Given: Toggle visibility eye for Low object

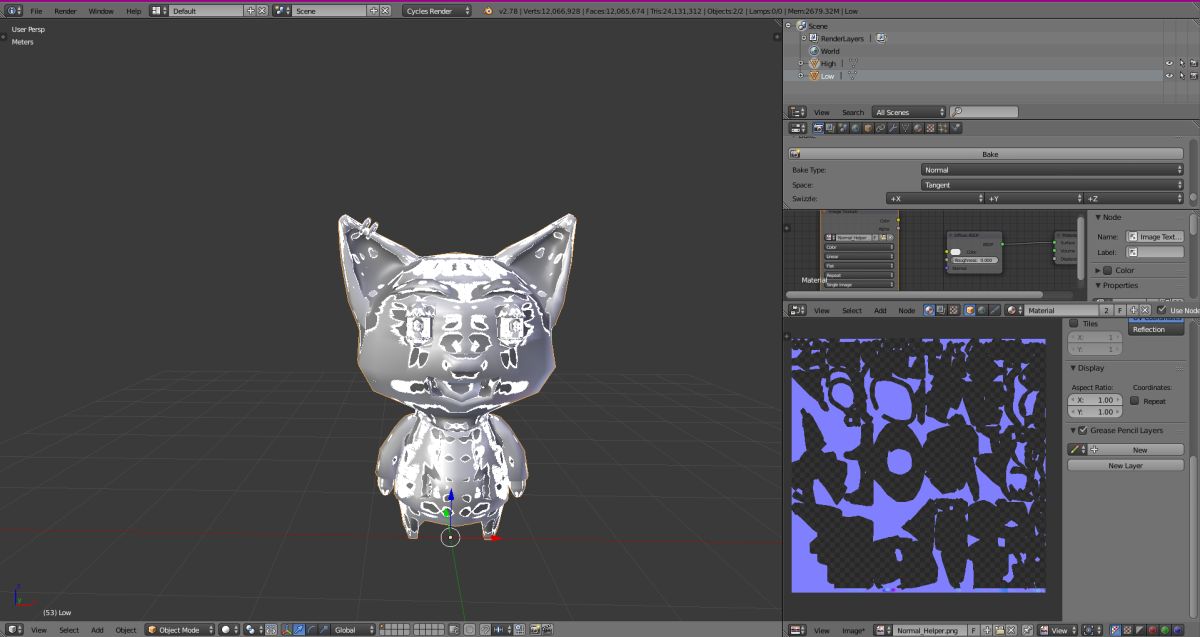Looking at the screenshot, I should pos(1168,75).
